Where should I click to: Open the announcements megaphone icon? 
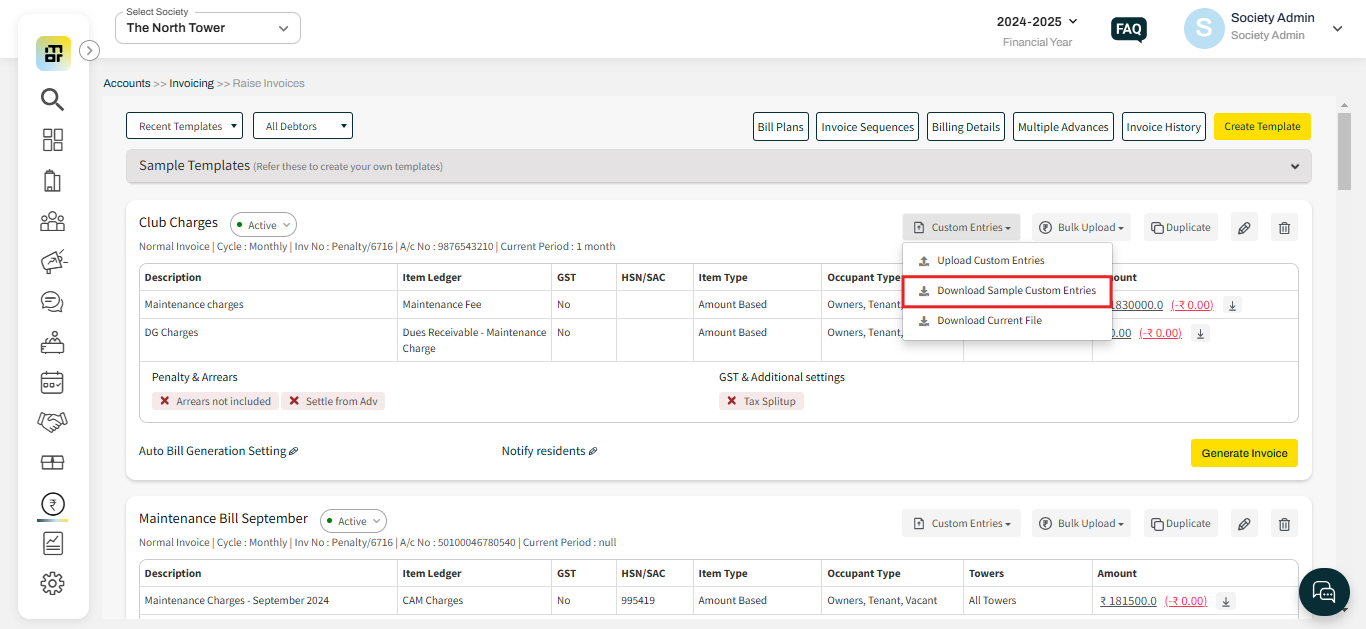click(x=52, y=261)
